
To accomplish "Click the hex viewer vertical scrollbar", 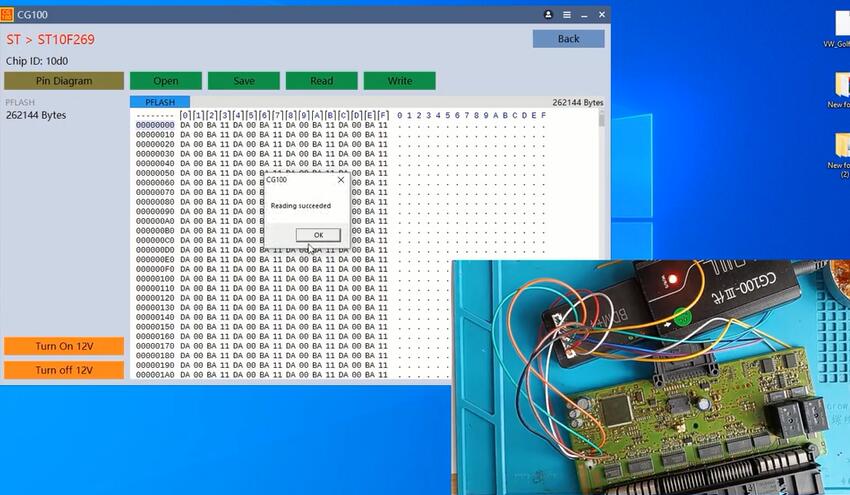I will (602, 180).
